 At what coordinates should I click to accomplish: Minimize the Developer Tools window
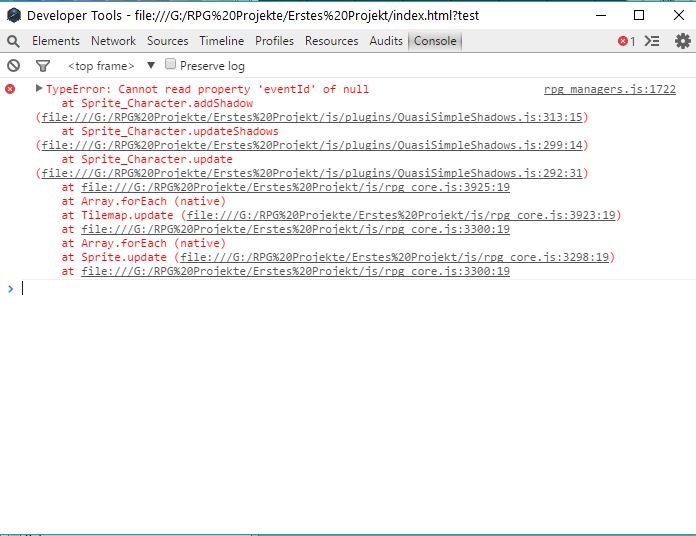point(601,16)
